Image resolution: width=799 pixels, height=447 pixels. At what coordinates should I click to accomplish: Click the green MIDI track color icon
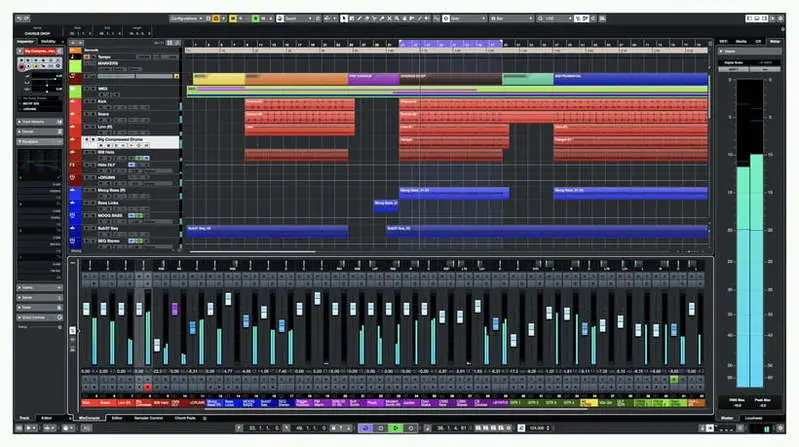tap(73, 90)
